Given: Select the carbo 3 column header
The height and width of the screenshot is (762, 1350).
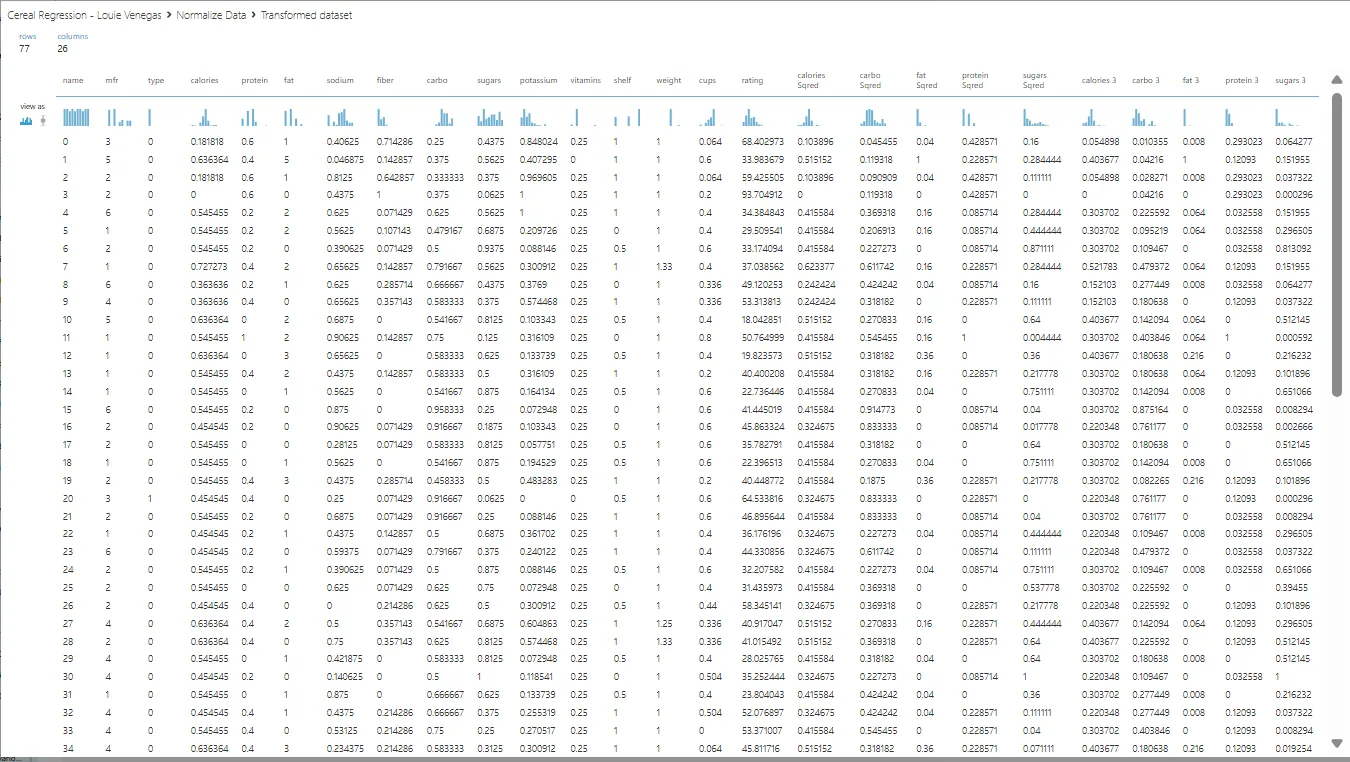Looking at the screenshot, I should pyautogui.click(x=1146, y=80).
